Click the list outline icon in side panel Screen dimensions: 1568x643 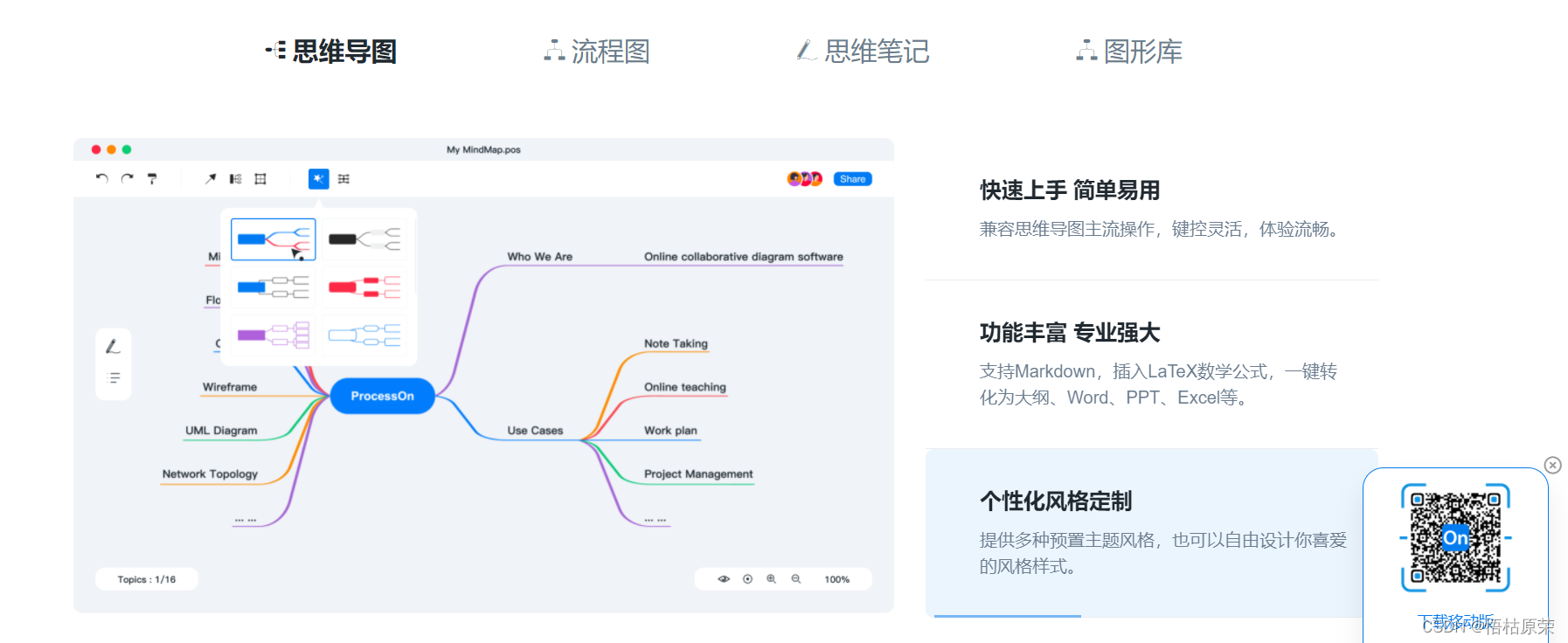pos(114,378)
